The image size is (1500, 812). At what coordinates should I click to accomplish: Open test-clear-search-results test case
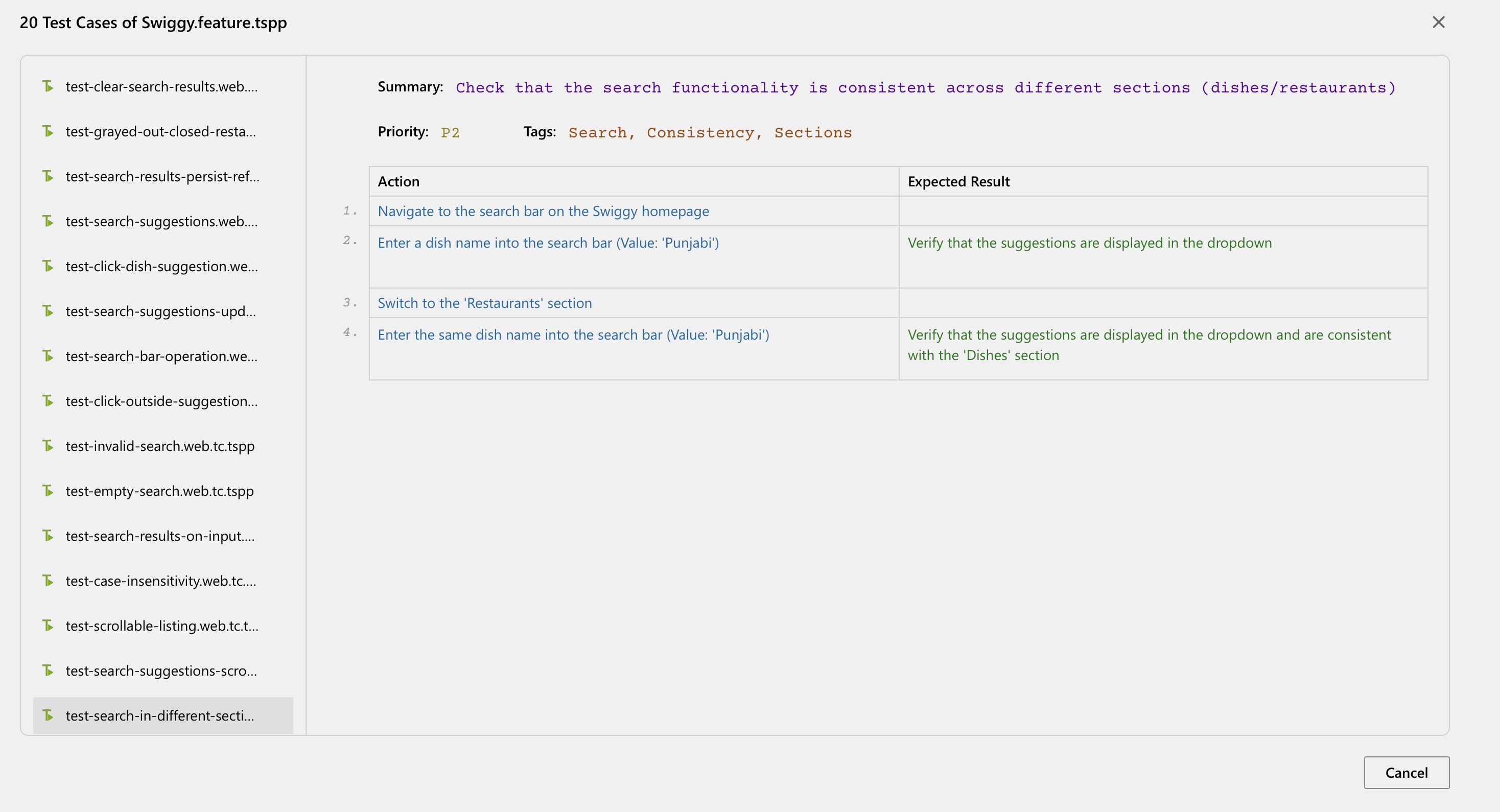[163, 86]
